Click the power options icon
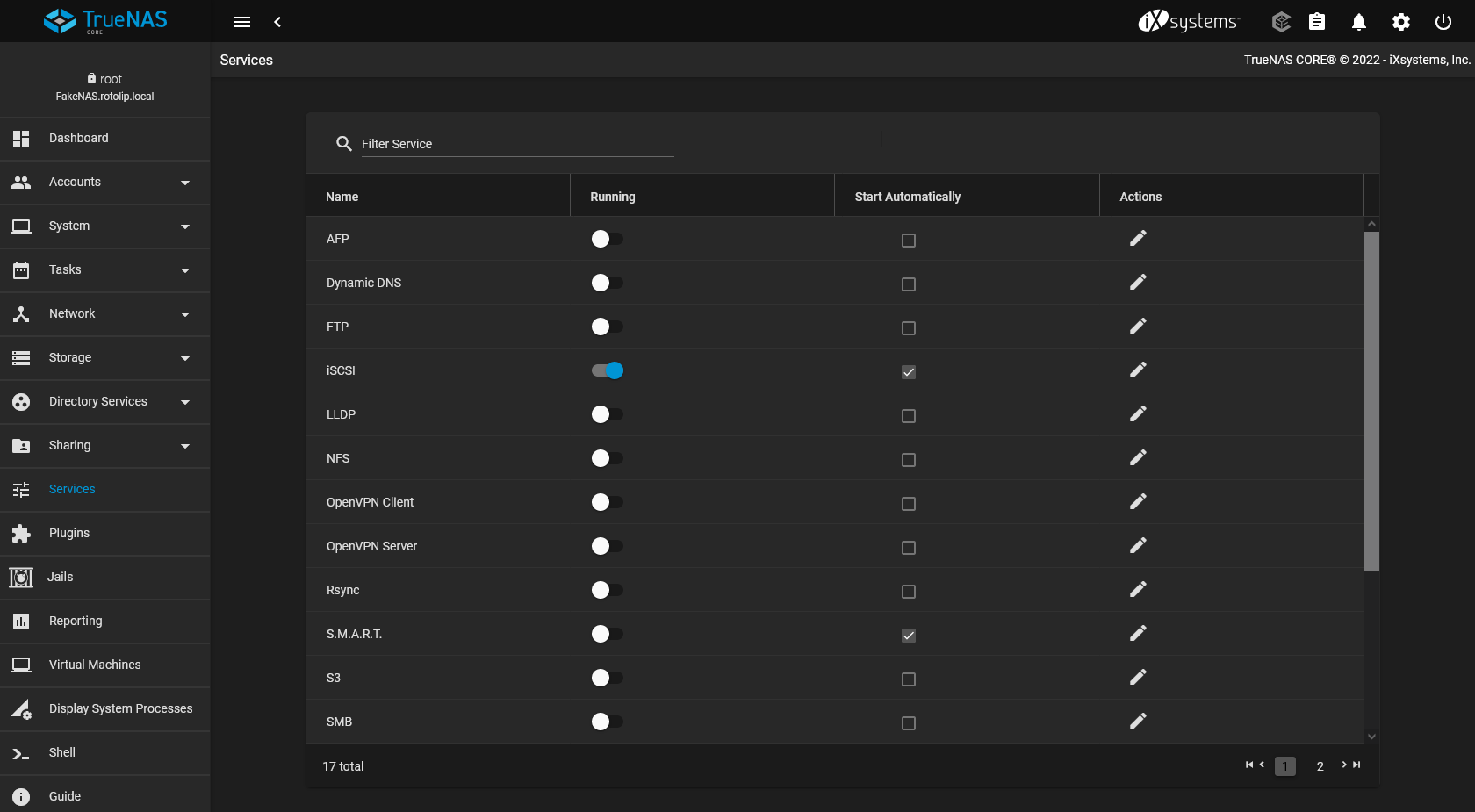Viewport: 1475px width, 812px height. pos(1443,21)
